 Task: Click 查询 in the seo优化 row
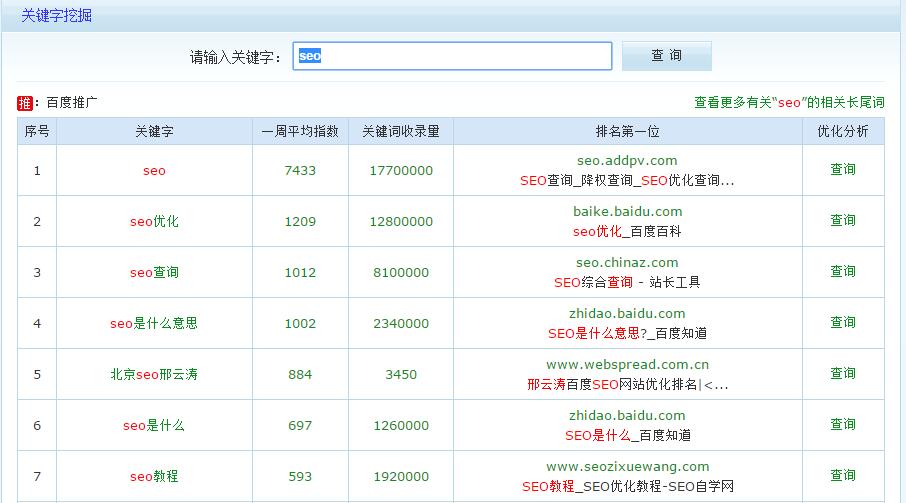pos(842,221)
